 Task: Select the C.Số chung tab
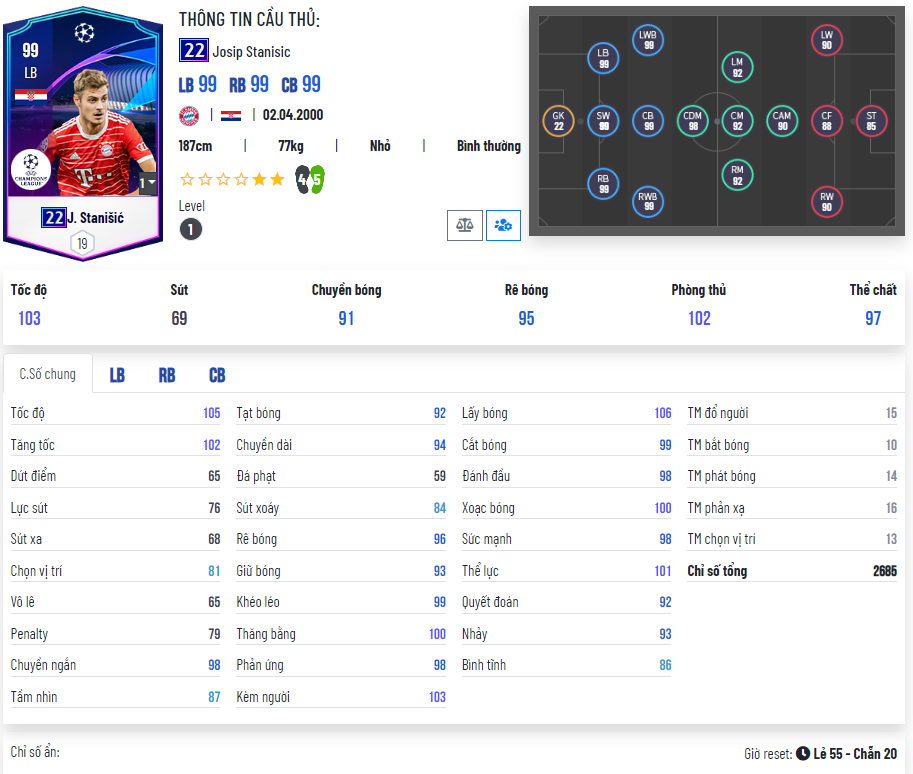pyautogui.click(x=48, y=374)
